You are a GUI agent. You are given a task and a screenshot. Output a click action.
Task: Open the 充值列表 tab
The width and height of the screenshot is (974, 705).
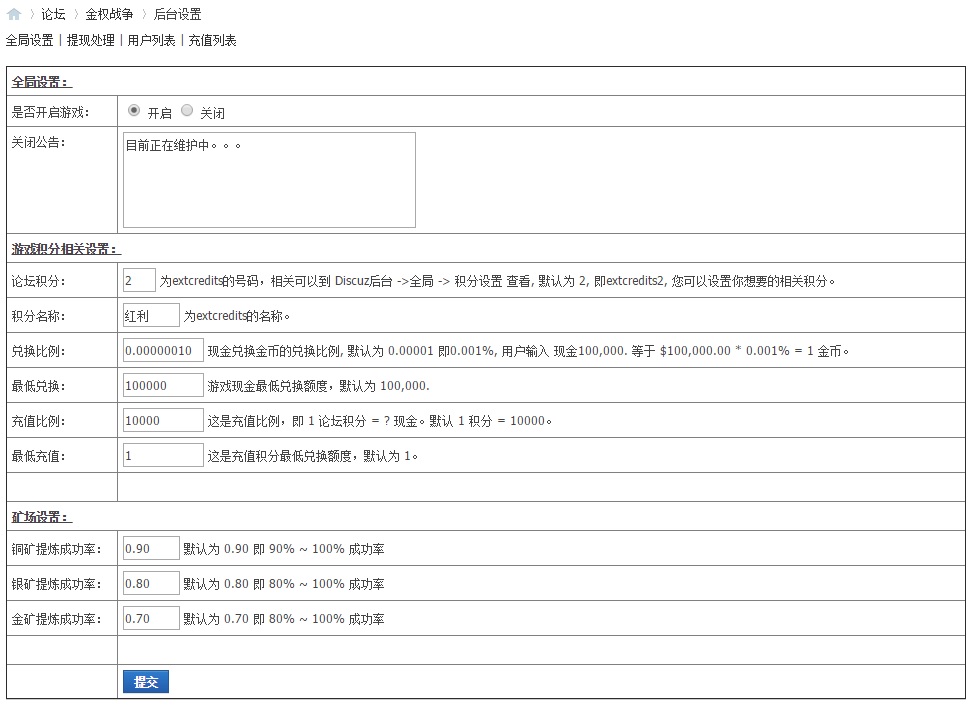tap(213, 41)
